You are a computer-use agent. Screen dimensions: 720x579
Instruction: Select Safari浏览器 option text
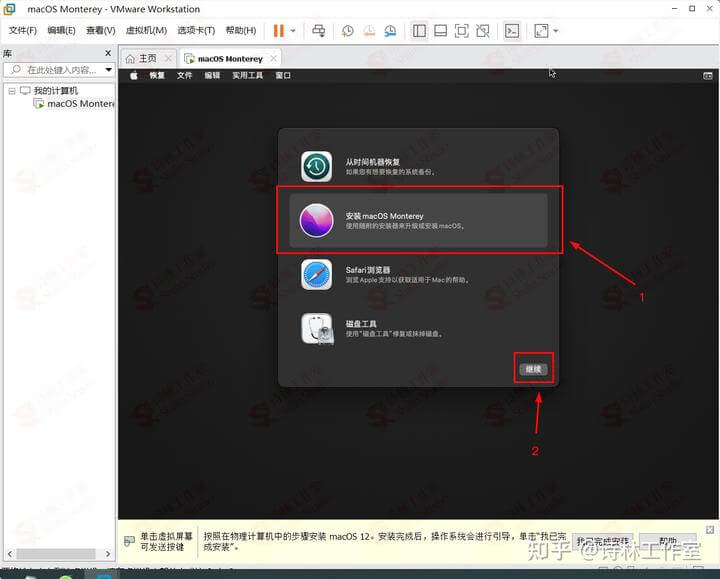click(368, 270)
